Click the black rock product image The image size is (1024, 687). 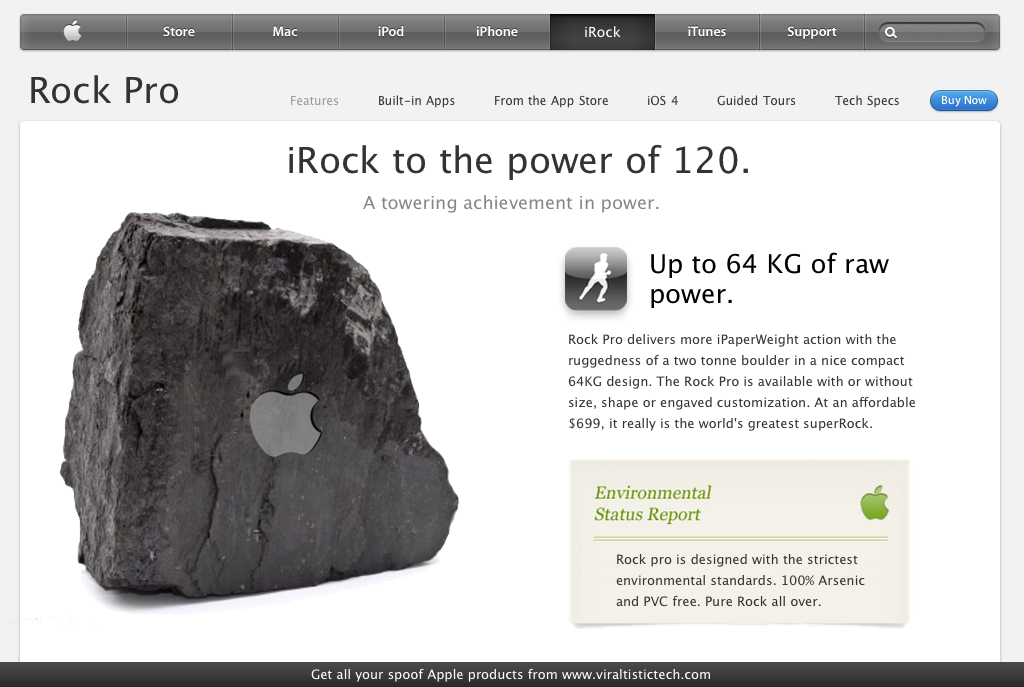260,406
